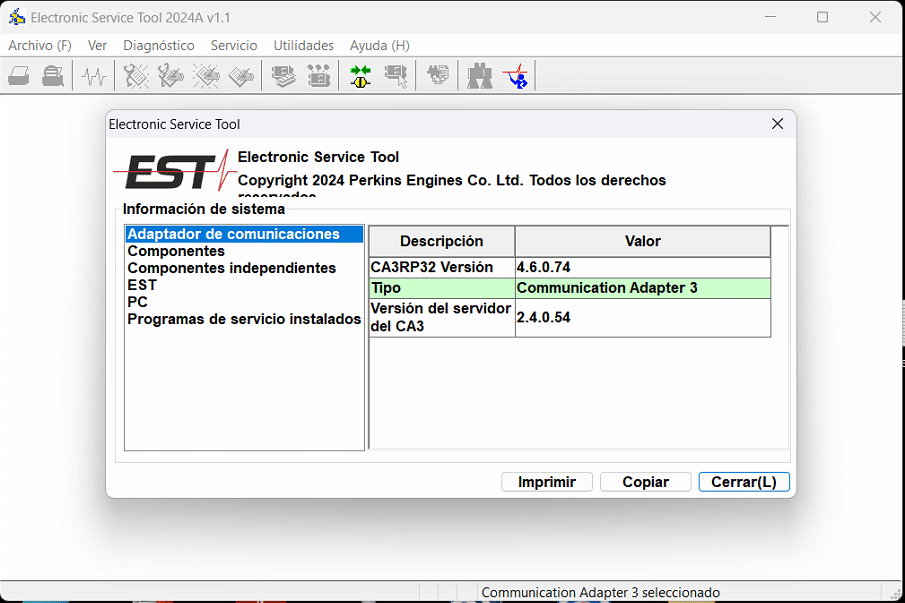The height and width of the screenshot is (603, 905).
Task: Activate the green Connect/Disconnect ECM icon
Action: (x=359, y=75)
